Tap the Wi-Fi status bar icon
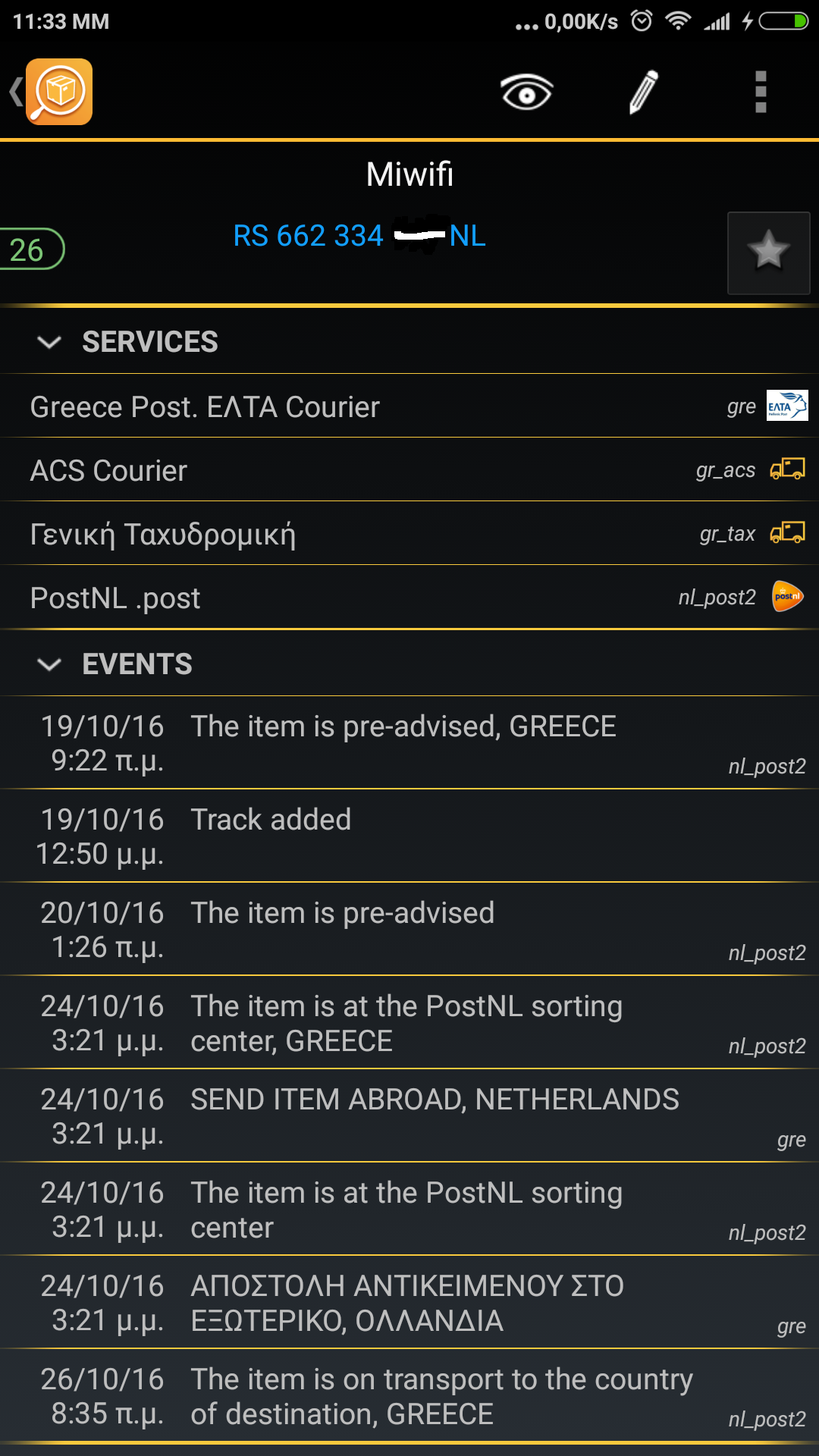The image size is (819, 1456). pyautogui.click(x=677, y=21)
